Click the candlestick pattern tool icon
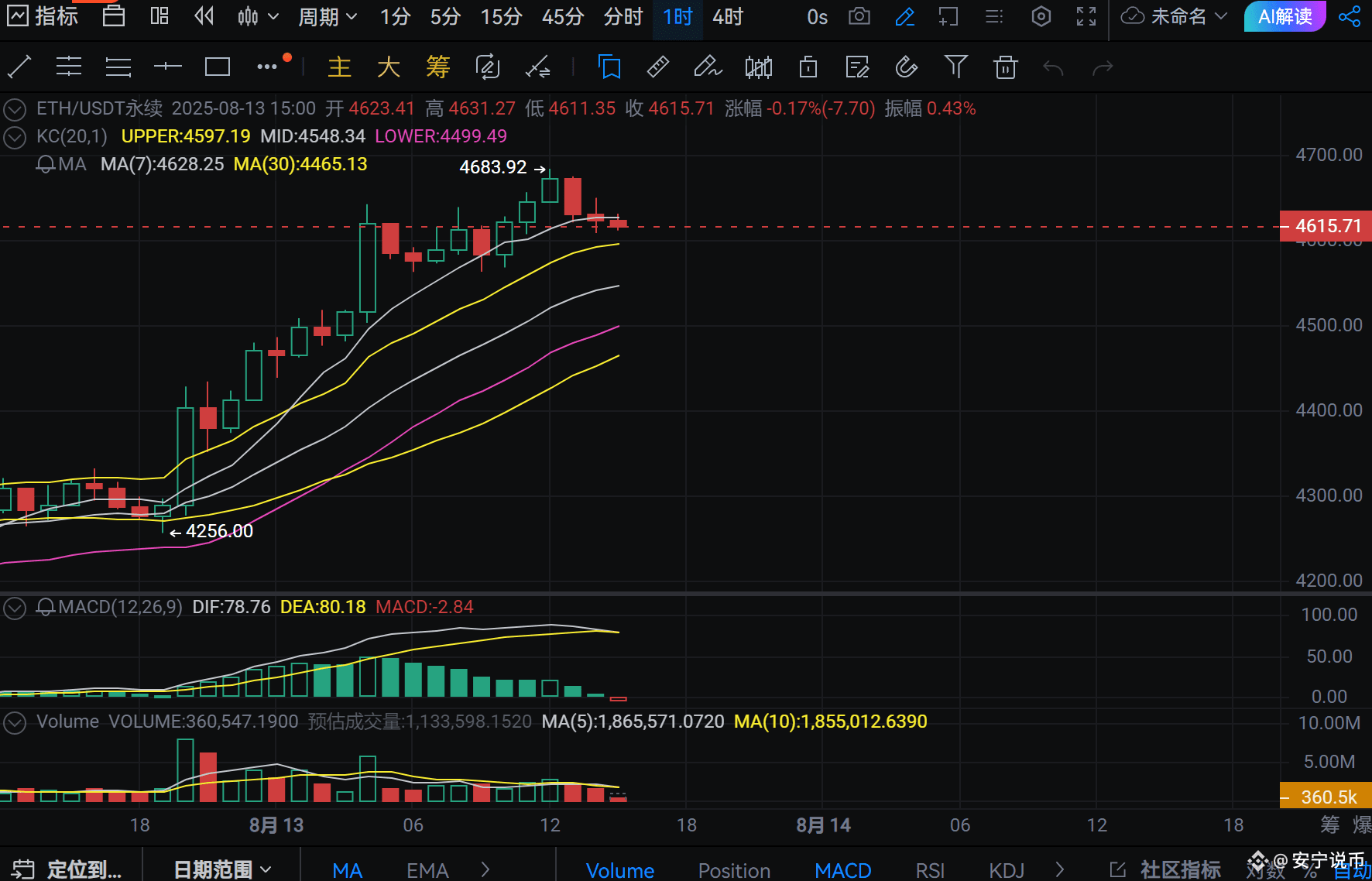The image size is (1372, 881). pos(759,67)
